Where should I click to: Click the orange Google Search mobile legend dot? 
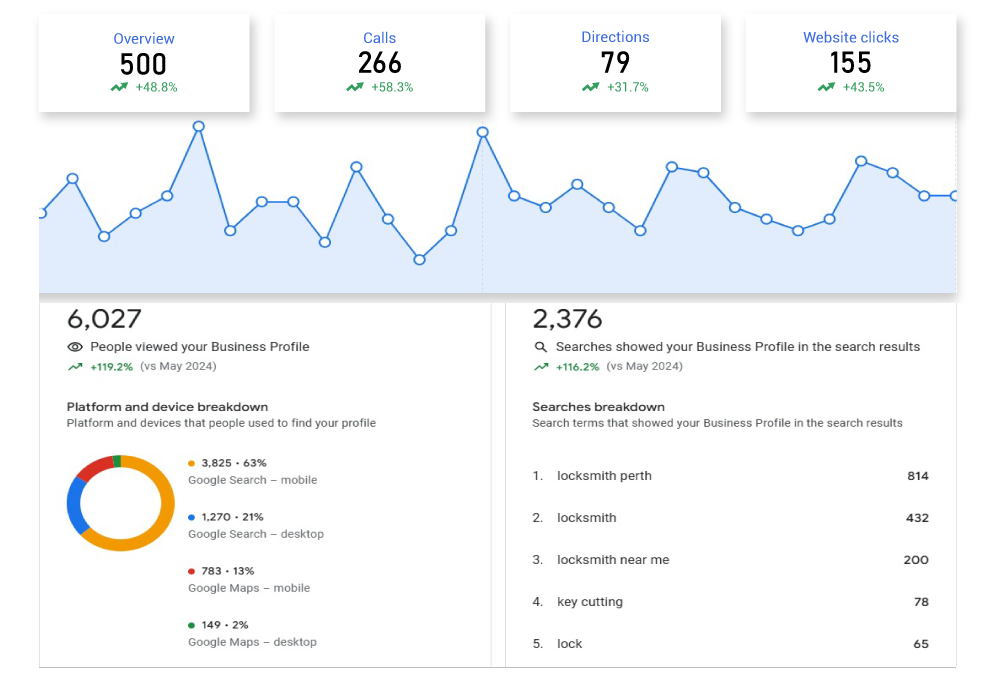click(192, 464)
